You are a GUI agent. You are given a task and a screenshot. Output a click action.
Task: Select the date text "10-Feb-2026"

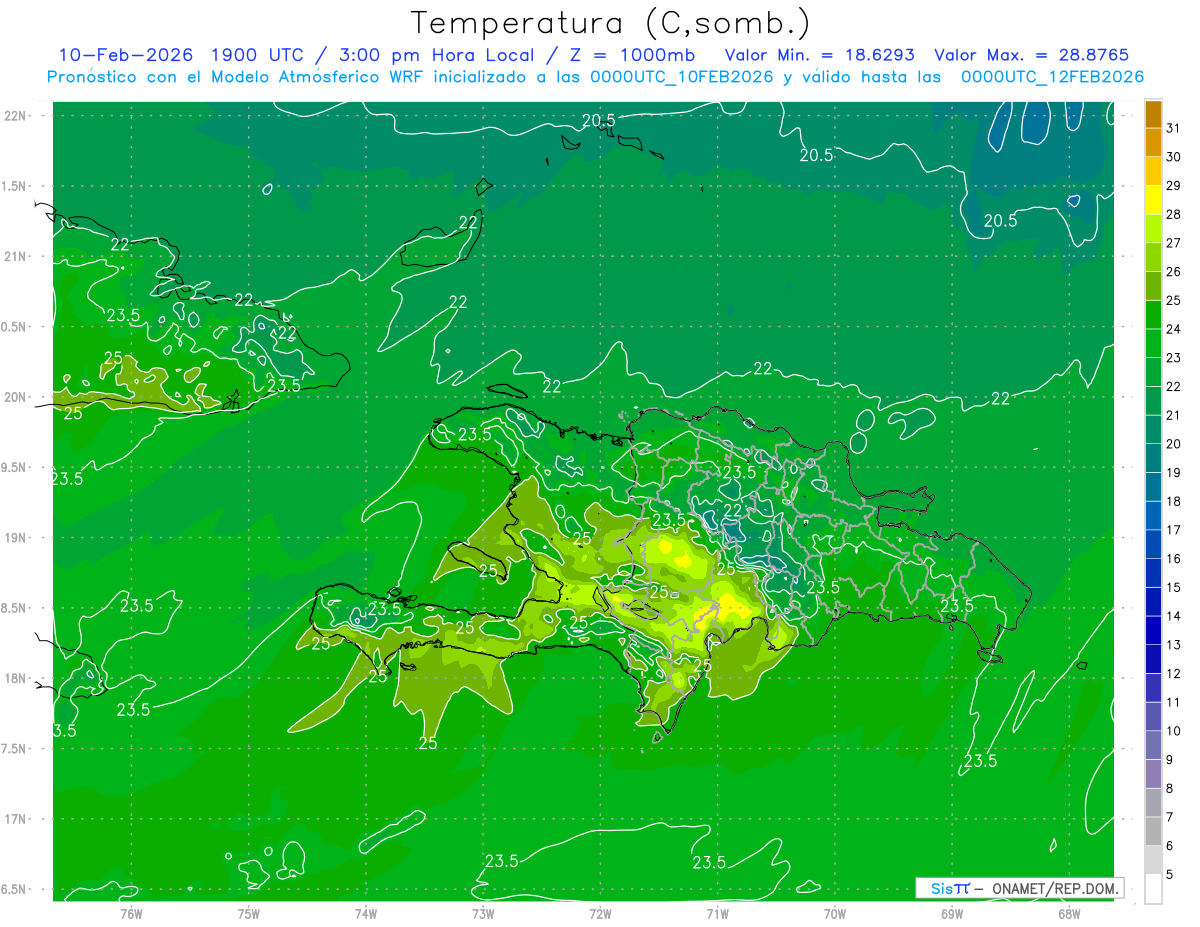pos(125,55)
